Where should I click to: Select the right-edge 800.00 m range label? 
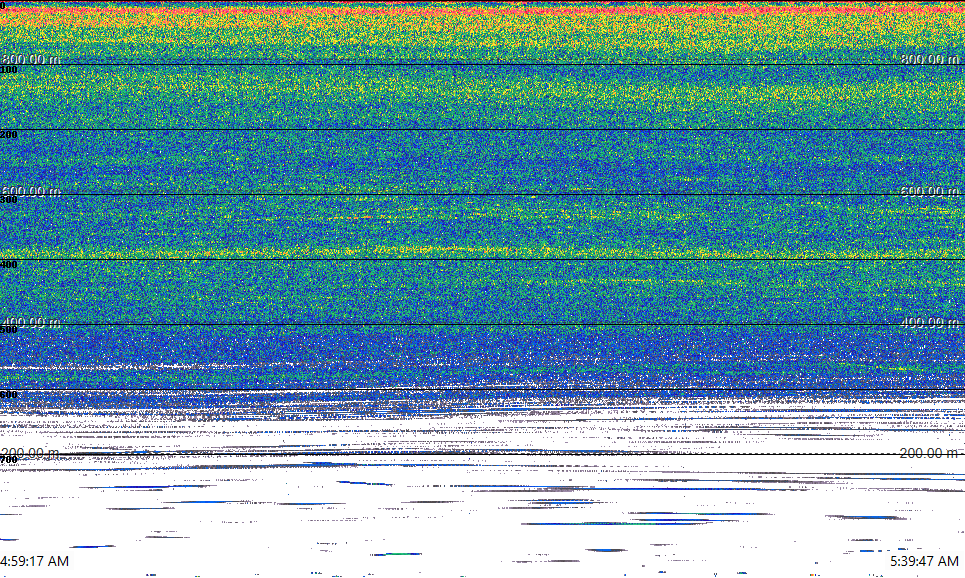[x=929, y=59]
